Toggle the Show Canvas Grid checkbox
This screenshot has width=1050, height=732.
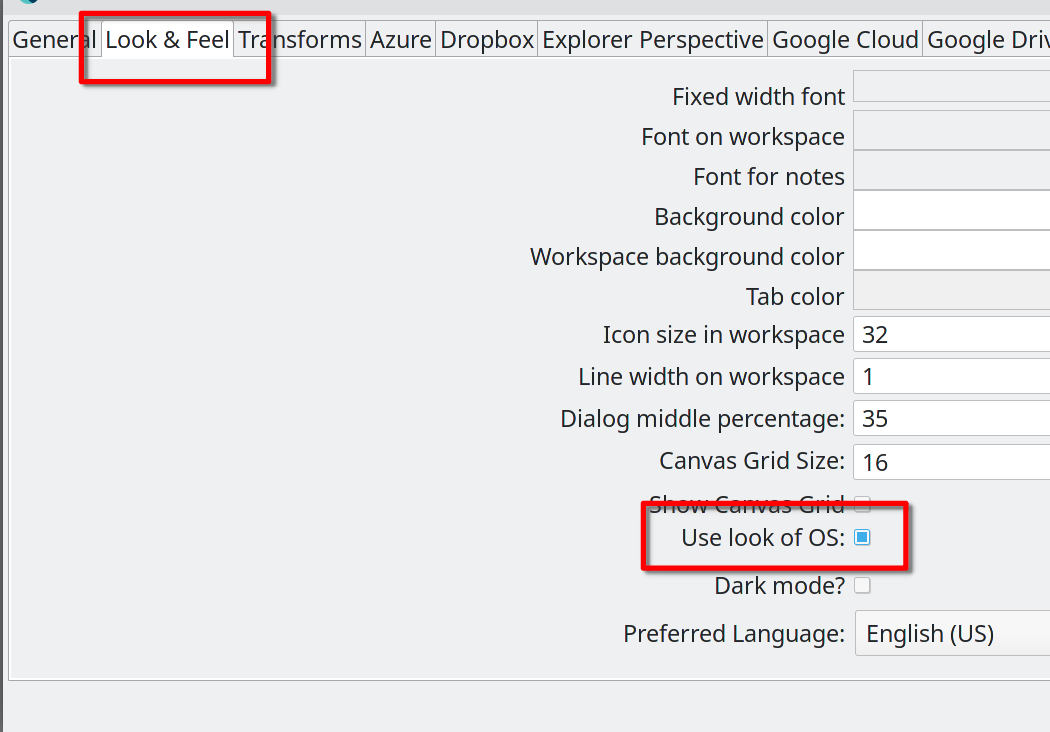coord(862,504)
